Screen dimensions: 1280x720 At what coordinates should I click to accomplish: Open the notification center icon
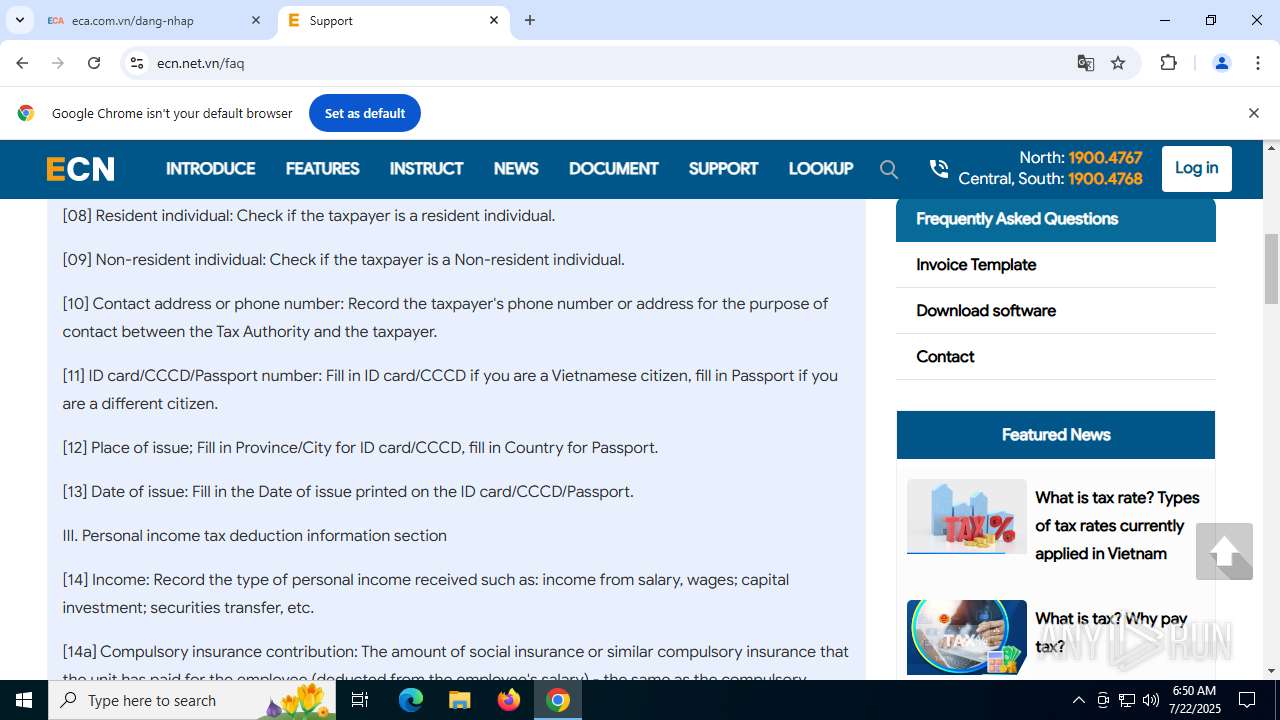[1247, 700]
